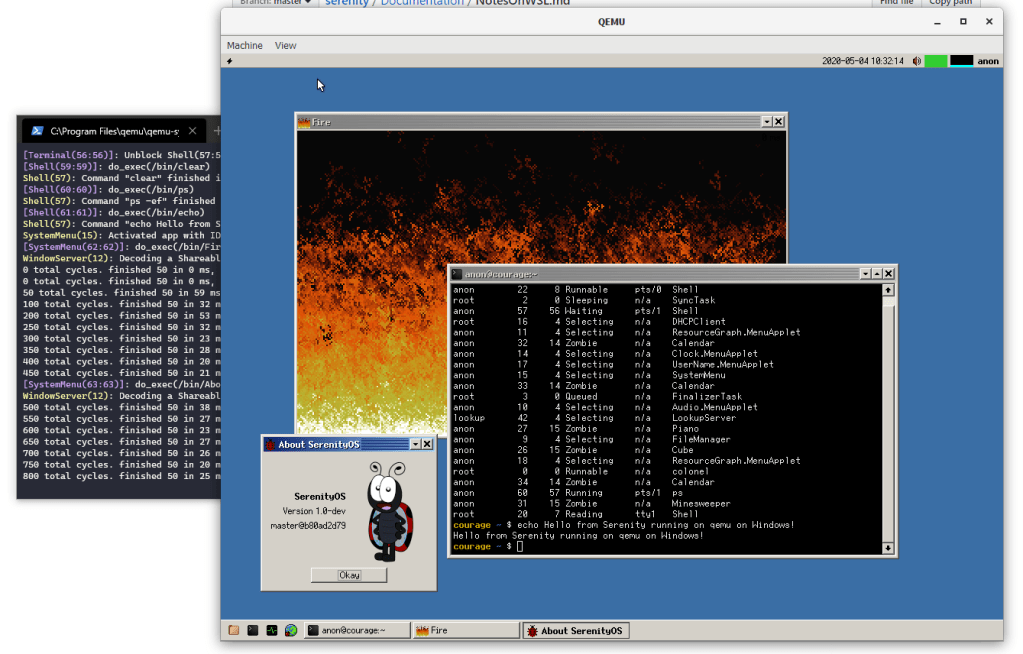Open the System Monitor graph icon in taskbar
This screenshot has width=1023, height=654.
coord(272,630)
